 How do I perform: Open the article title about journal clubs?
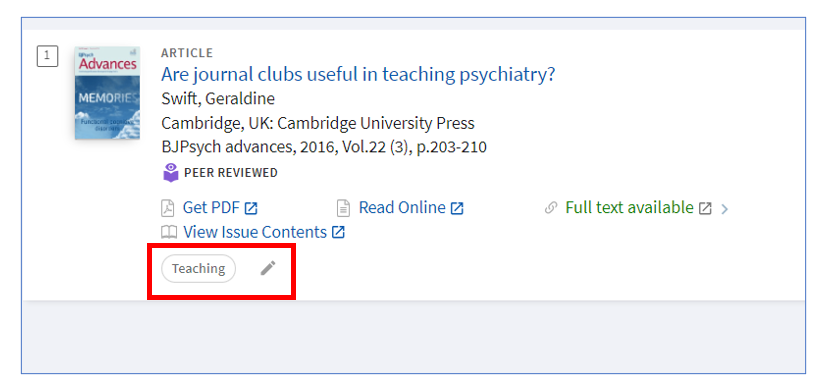(358, 75)
